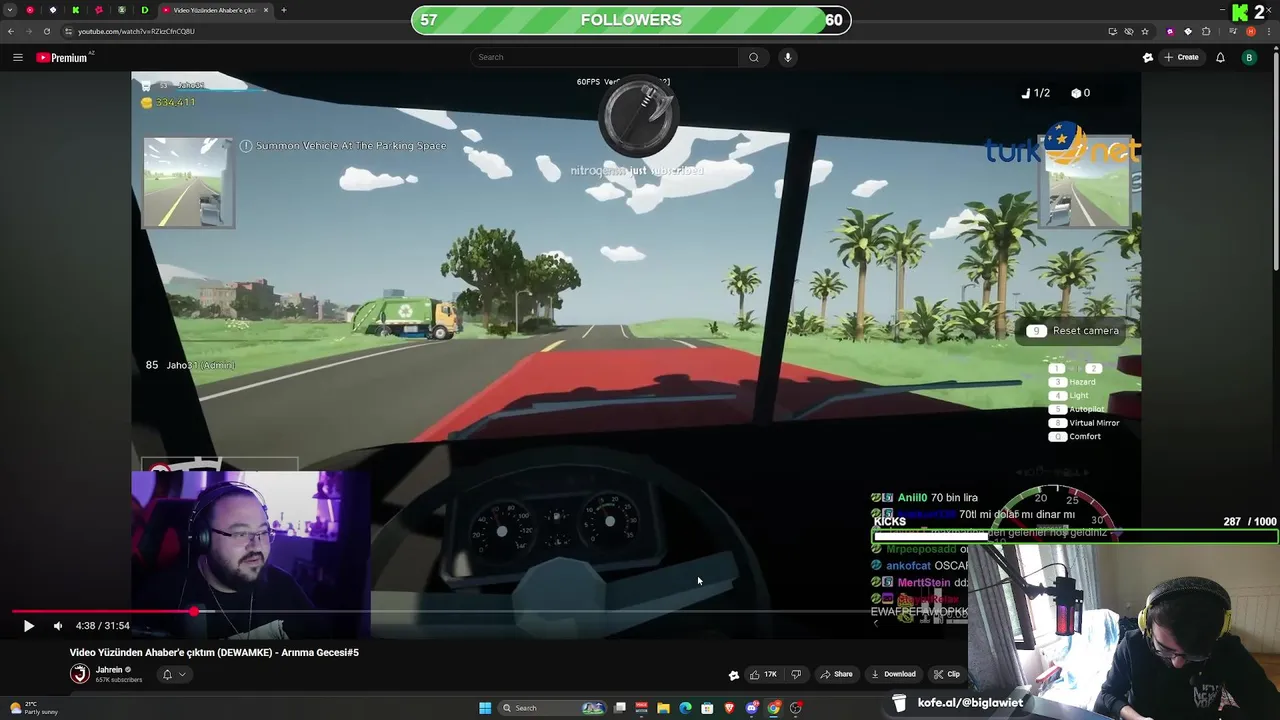This screenshot has width=1280, height=720.
Task: Click the video title text
Action: 214,652
